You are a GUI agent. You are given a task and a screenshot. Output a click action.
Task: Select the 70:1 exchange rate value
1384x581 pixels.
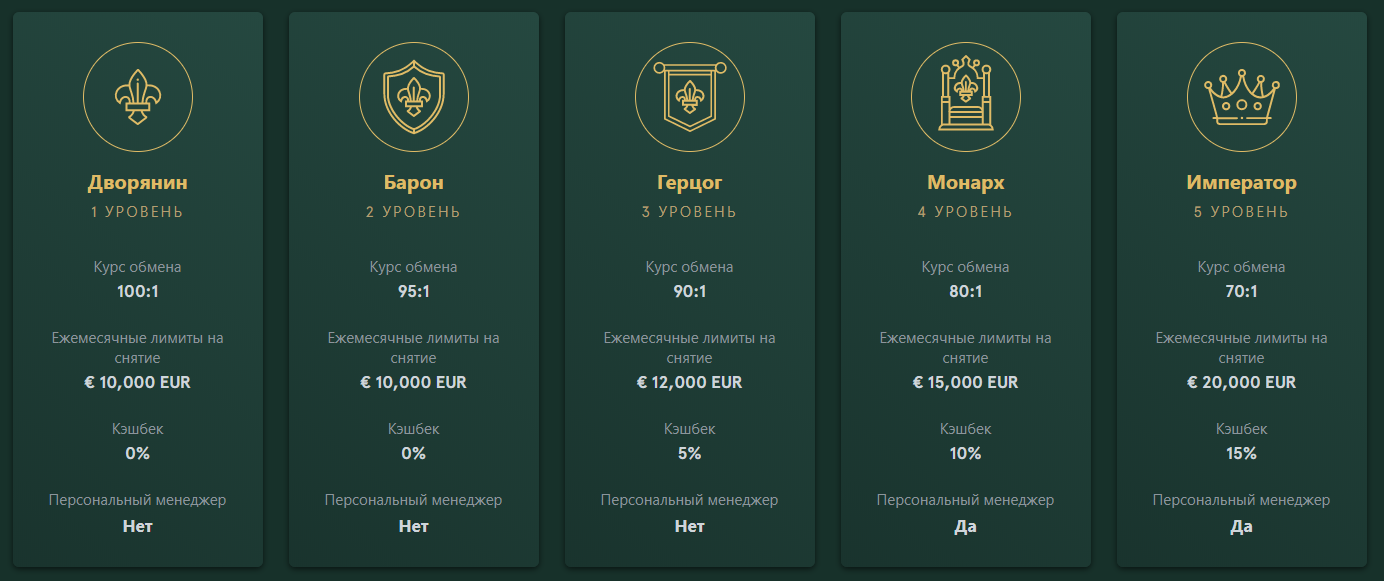(x=1242, y=292)
